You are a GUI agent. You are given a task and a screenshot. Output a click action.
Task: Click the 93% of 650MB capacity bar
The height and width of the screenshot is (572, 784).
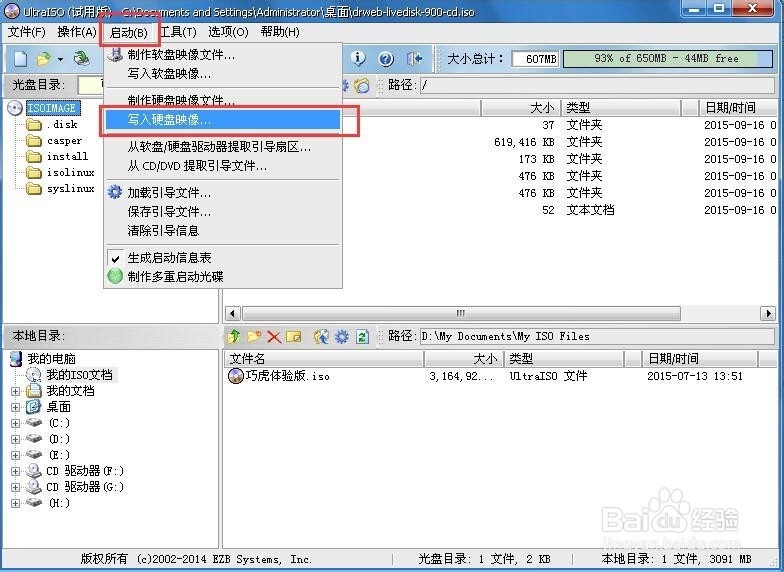pos(668,58)
